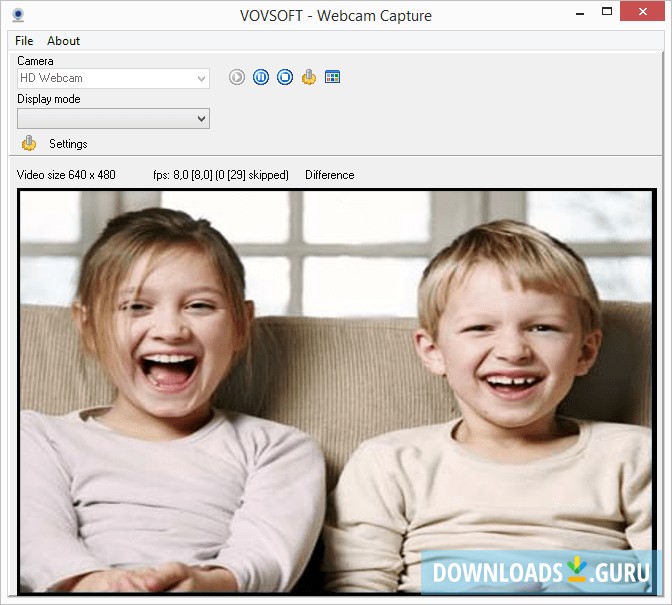Click the Difference status label
Screen dimensions: 672x605
pos(329,175)
